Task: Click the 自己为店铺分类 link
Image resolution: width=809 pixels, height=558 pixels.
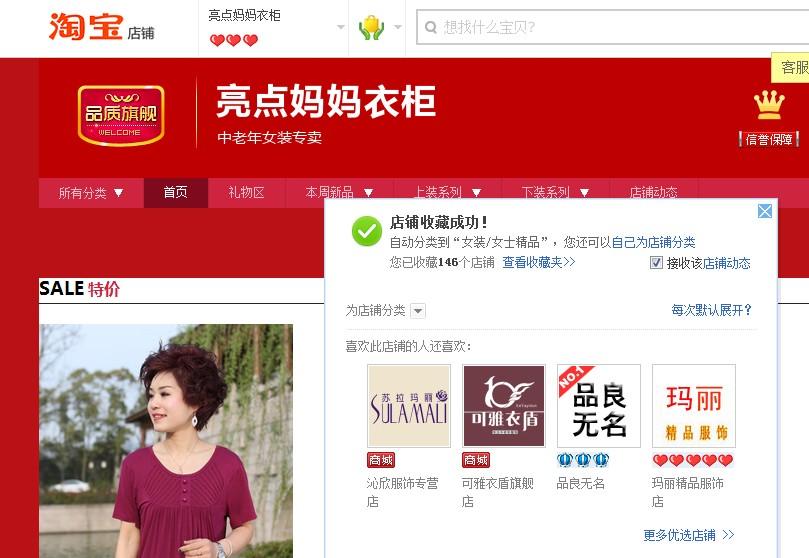Action: [x=653, y=242]
